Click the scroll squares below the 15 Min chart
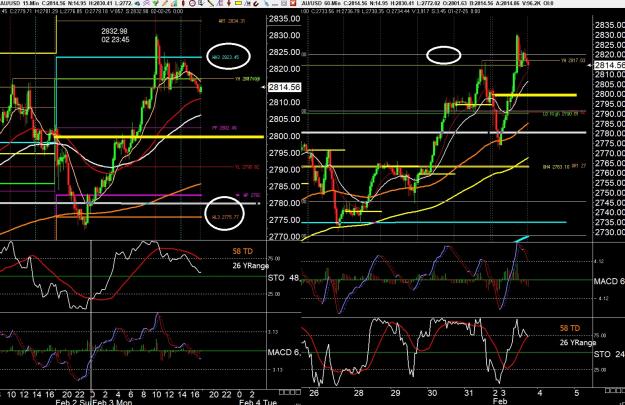625x405 pixels. pyautogui.click(x=290, y=392)
